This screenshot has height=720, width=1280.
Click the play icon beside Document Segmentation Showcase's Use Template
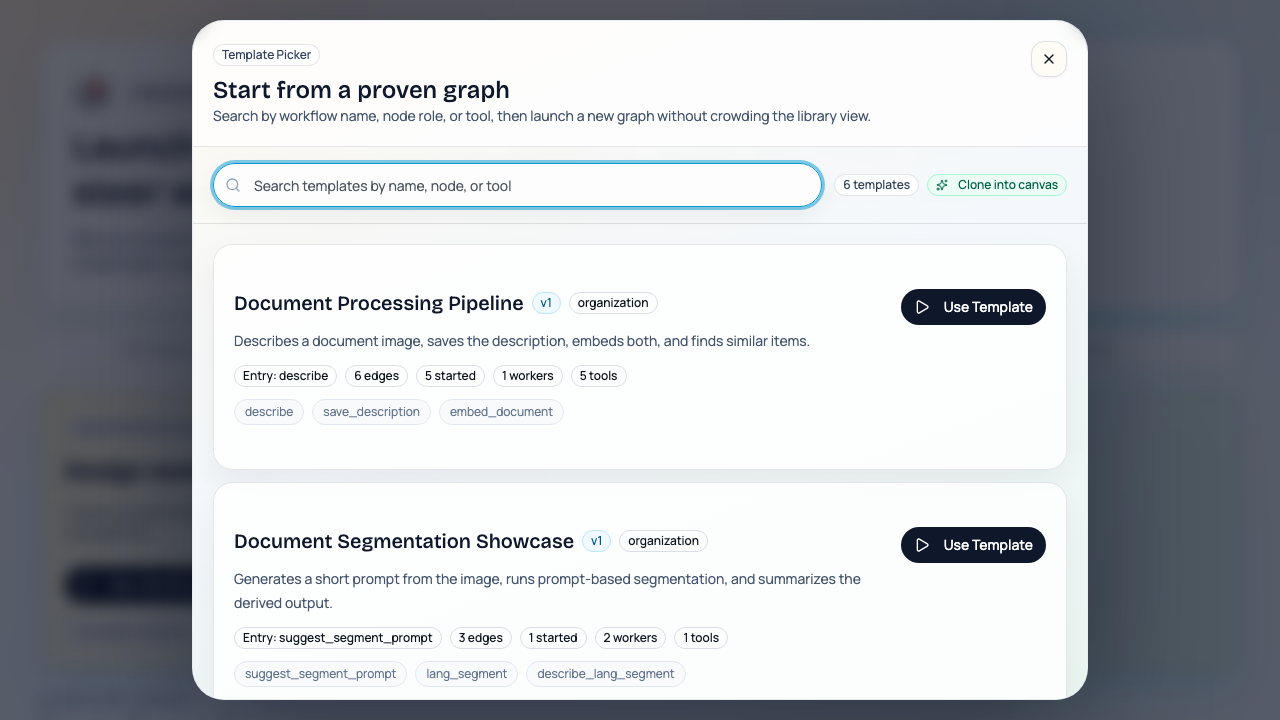point(923,545)
